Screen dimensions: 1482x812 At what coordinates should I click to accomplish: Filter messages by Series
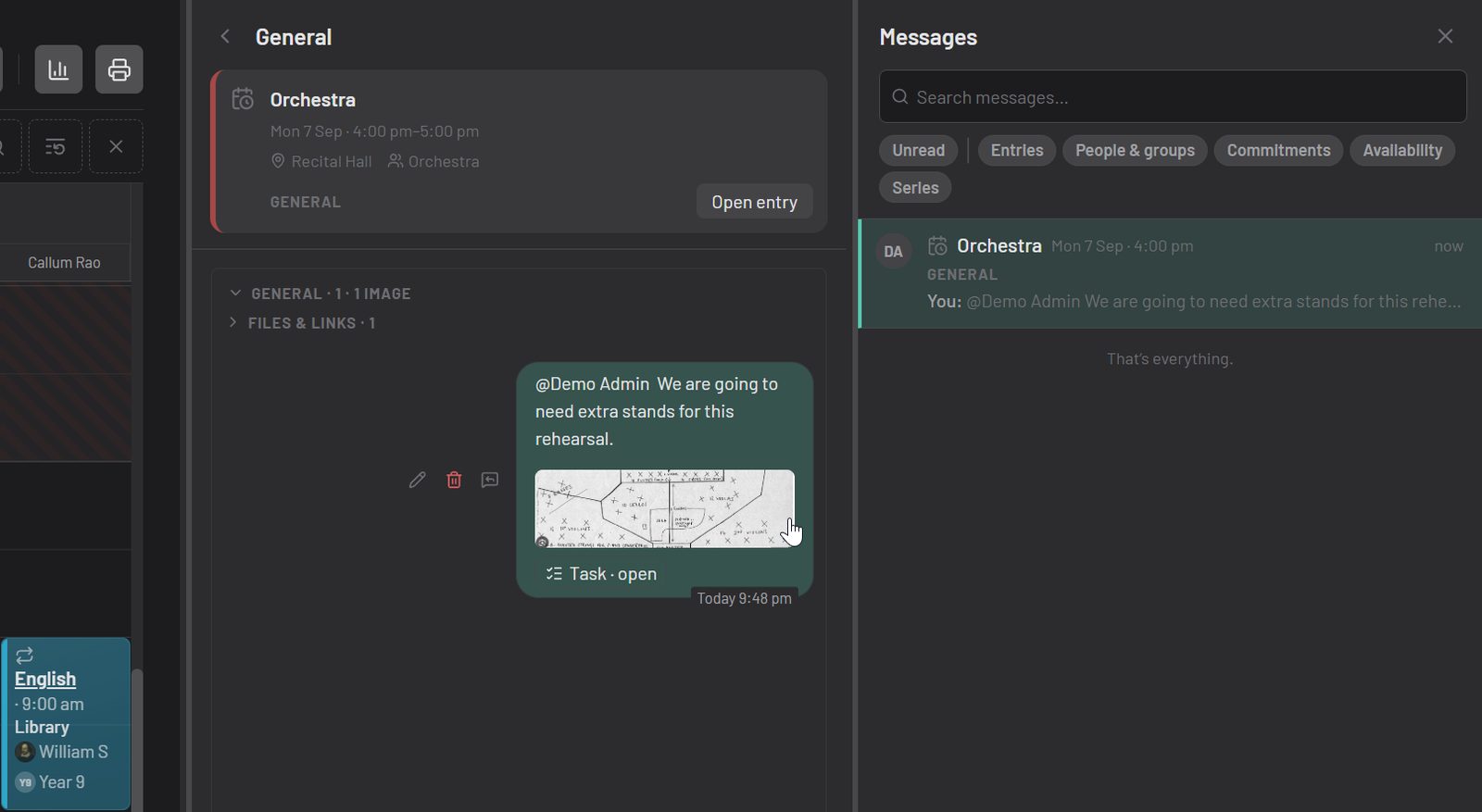[915, 188]
